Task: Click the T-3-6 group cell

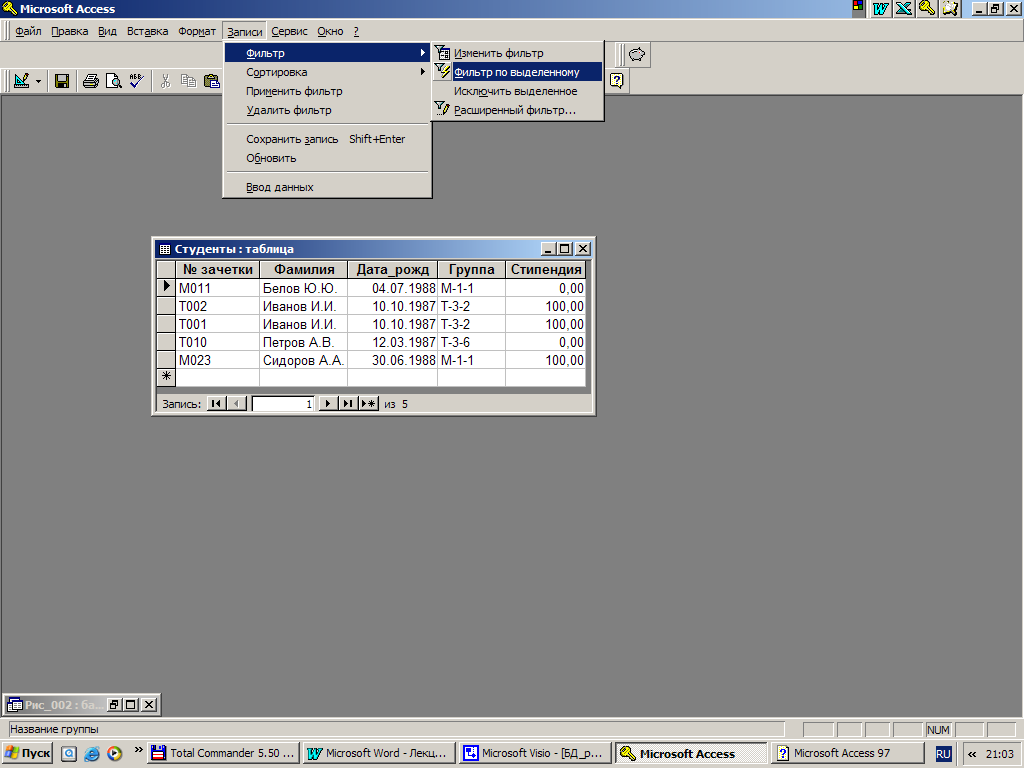Action: click(472, 342)
